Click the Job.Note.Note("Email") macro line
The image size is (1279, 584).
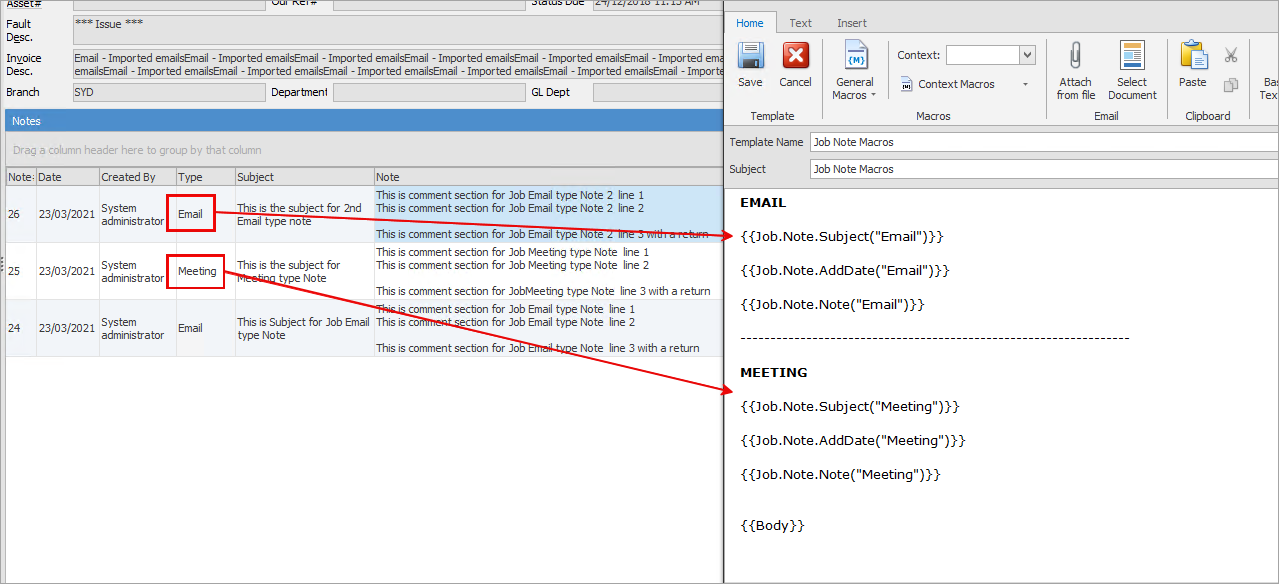(x=832, y=305)
